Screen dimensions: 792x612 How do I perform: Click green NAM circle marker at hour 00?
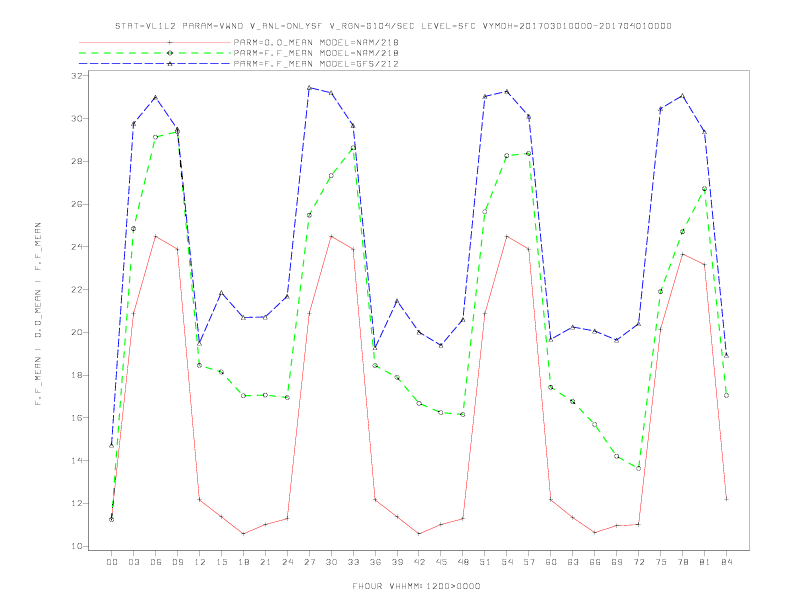click(112, 520)
